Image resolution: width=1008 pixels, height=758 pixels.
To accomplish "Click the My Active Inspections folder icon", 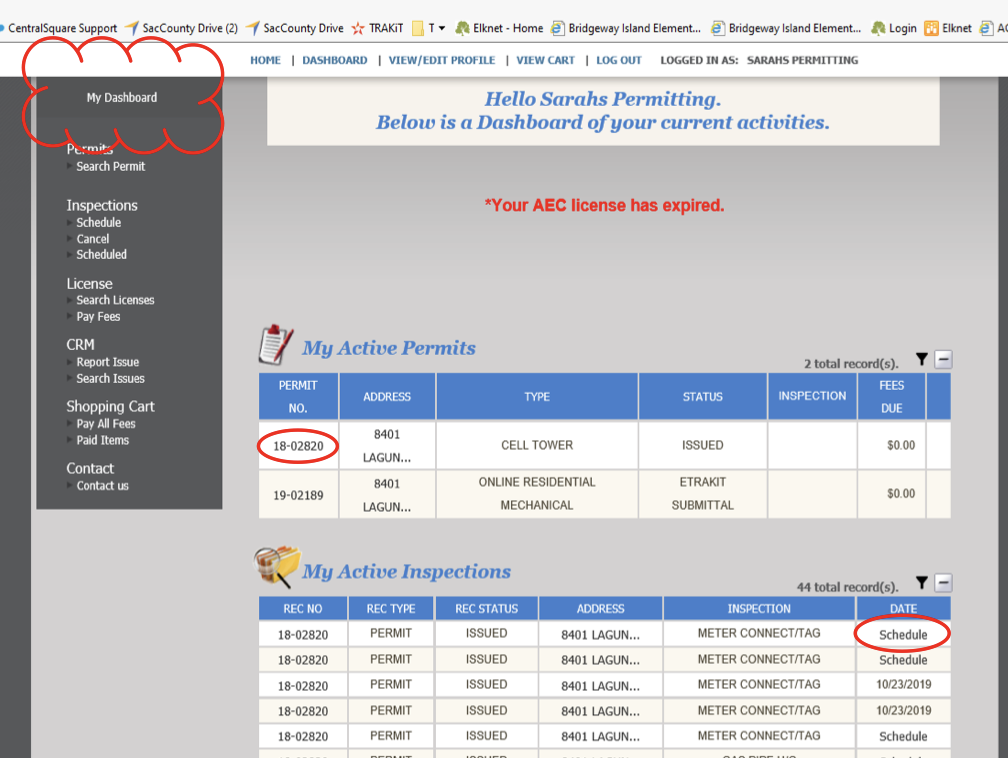I will coord(276,566).
